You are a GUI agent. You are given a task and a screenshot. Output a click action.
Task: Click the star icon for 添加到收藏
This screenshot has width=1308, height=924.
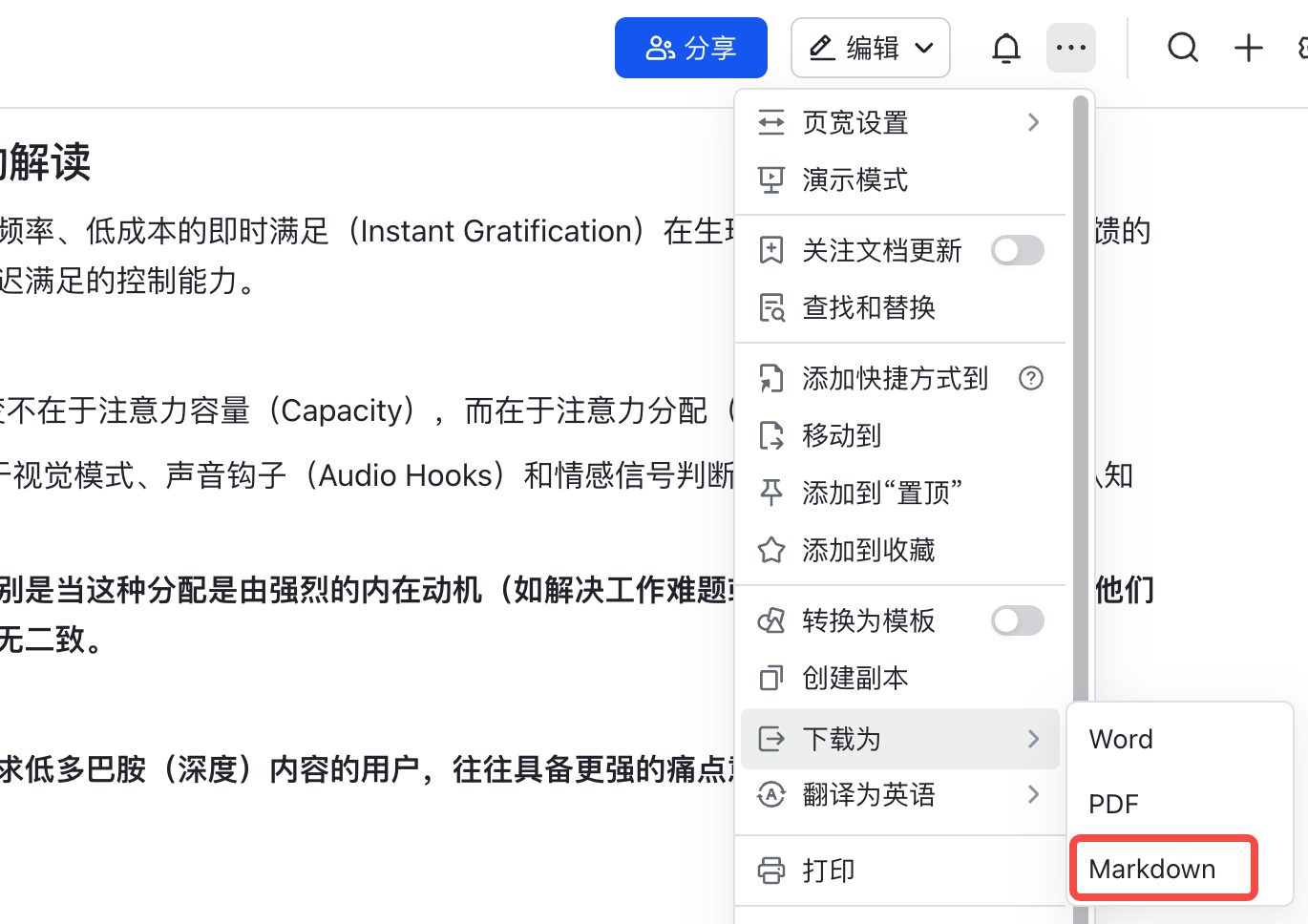coord(771,550)
